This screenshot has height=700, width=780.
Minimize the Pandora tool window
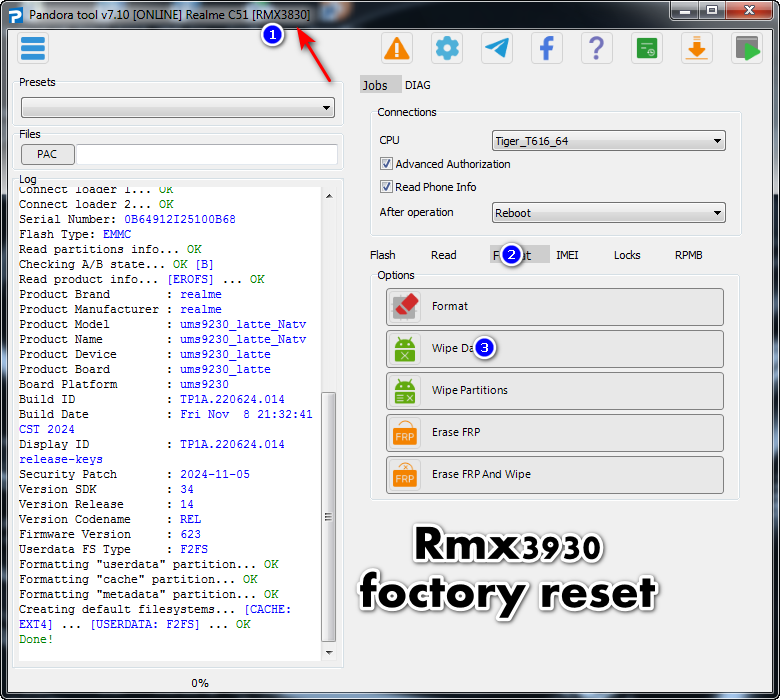pos(685,11)
